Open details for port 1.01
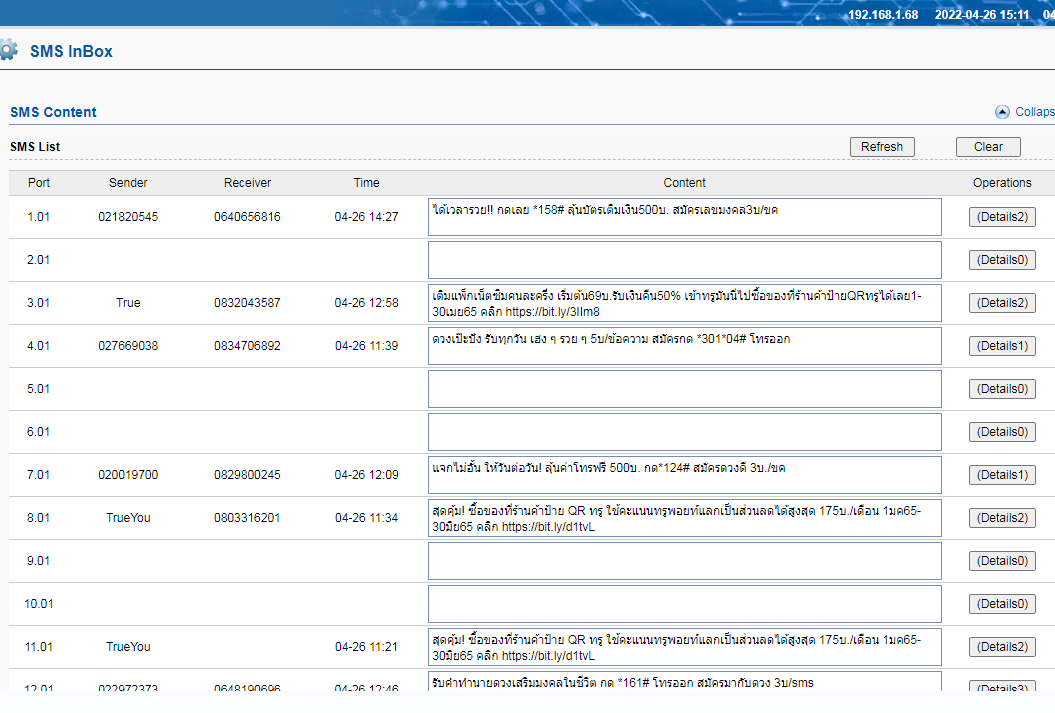 pos(1001,217)
